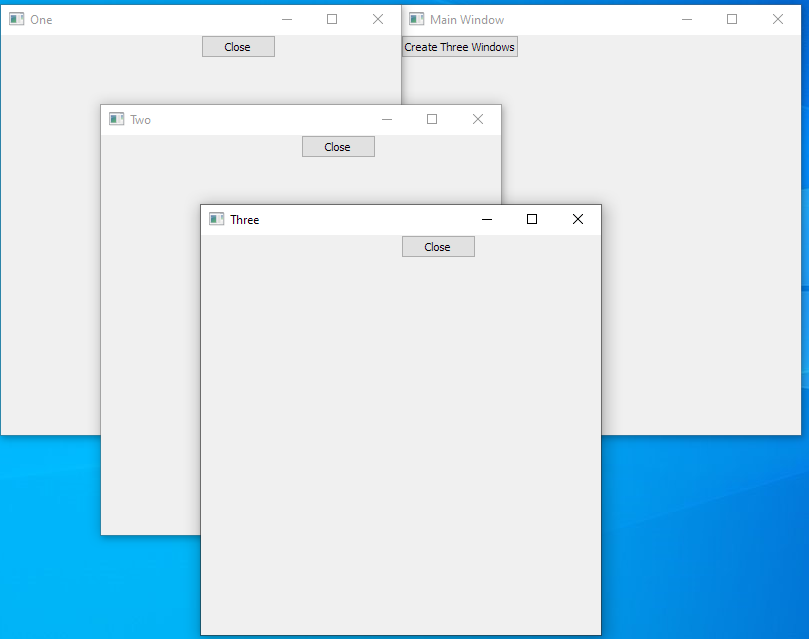Focus window Two by clicking its title text
The height and width of the screenshot is (639, 809).
[x=141, y=120]
